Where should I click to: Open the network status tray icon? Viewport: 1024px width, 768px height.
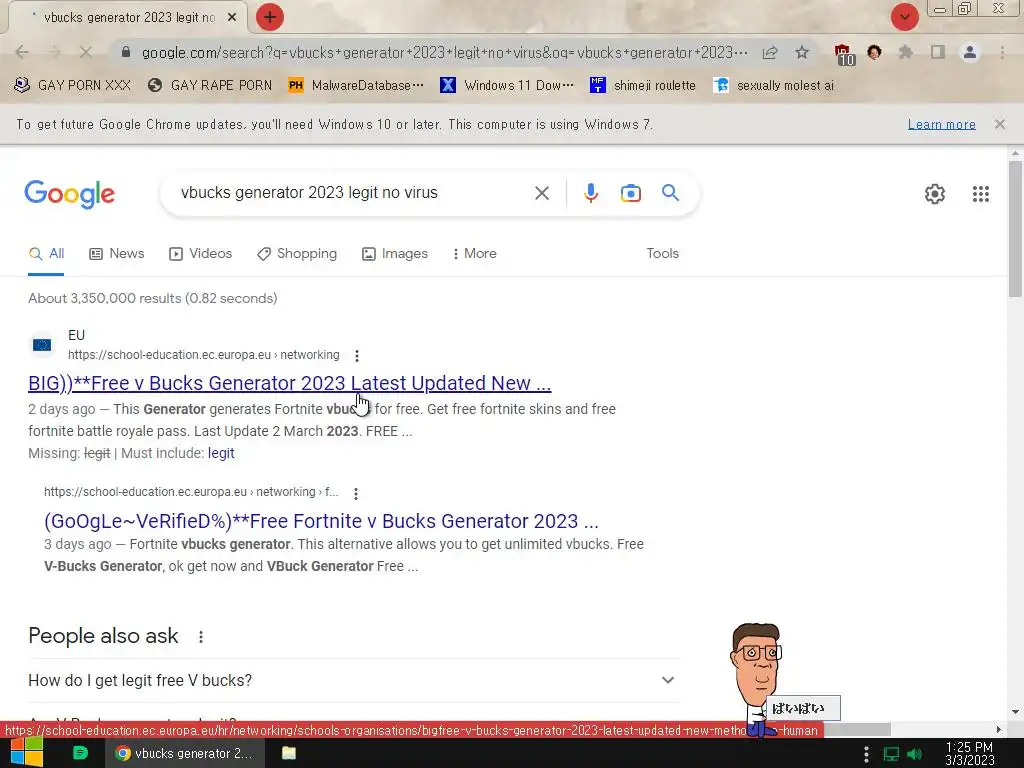[891, 754]
